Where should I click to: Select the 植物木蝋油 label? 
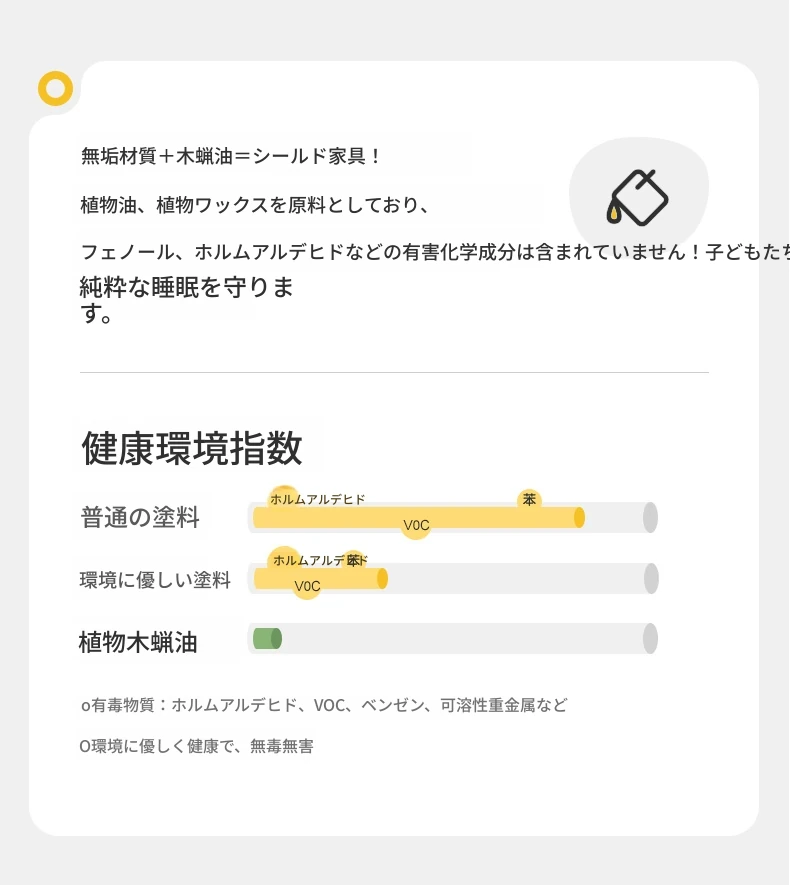pyautogui.click(x=138, y=642)
